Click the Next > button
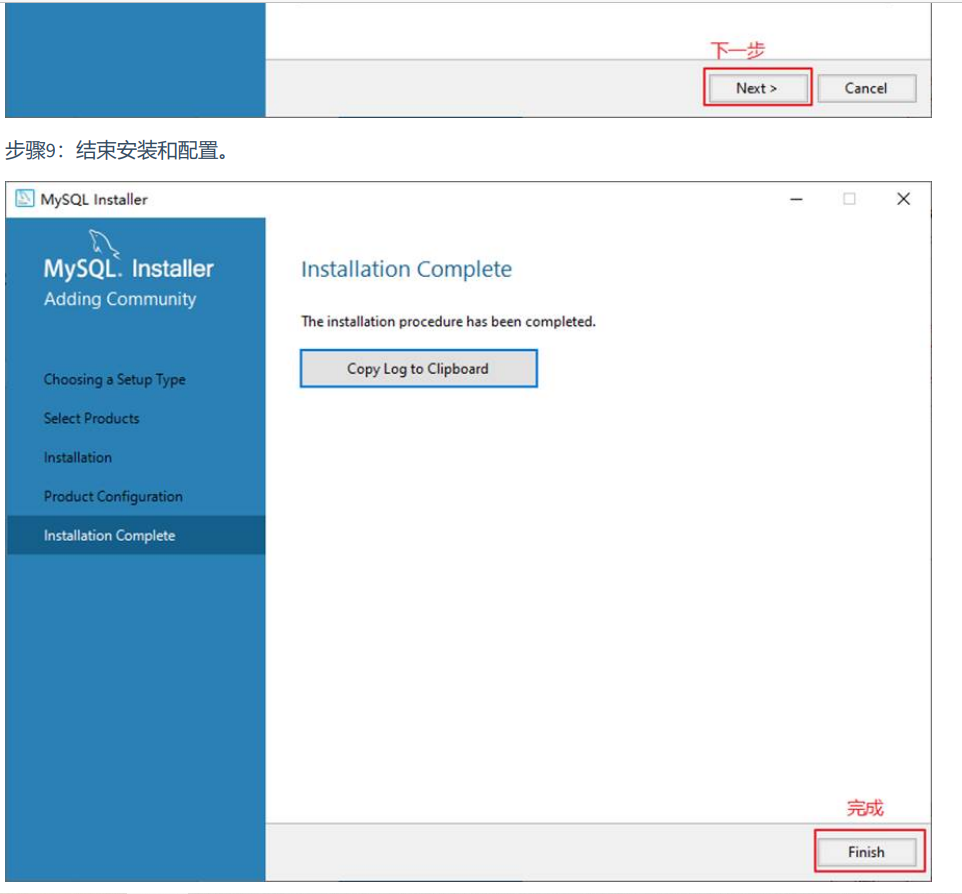Screen dimensions: 962x894 coord(757,88)
